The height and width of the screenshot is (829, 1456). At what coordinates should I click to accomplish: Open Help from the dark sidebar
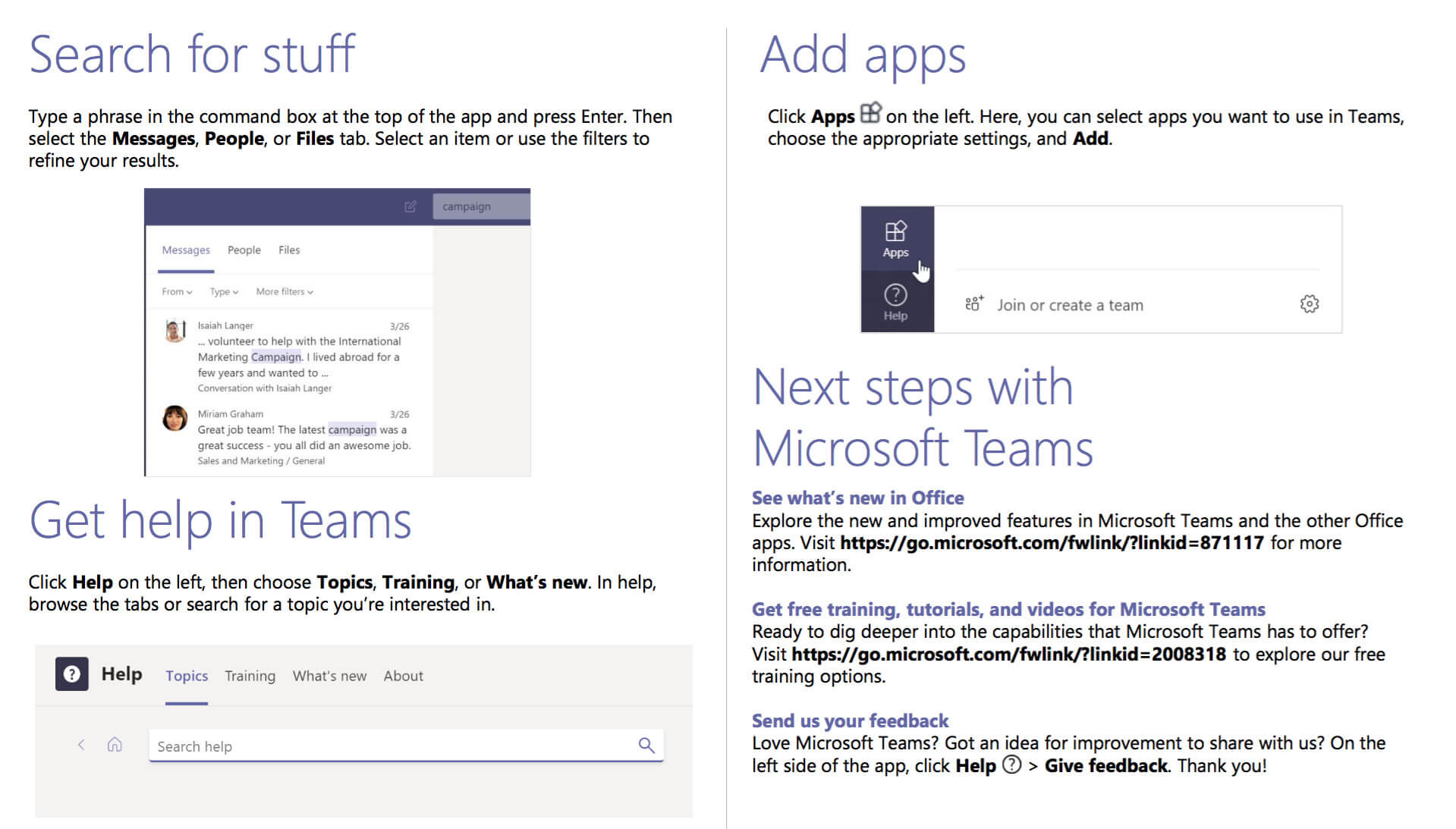(895, 302)
